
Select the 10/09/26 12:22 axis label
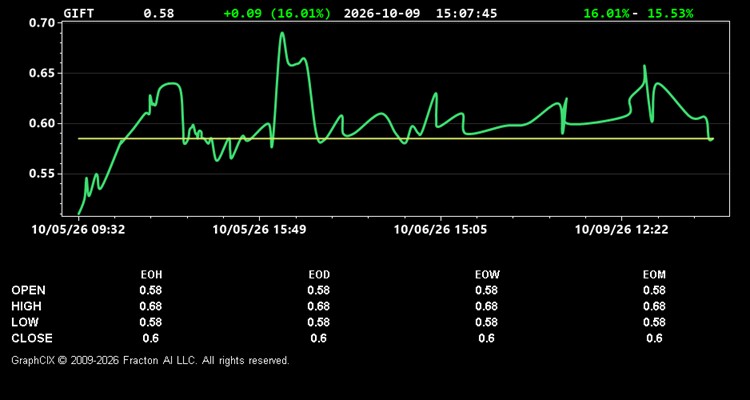pos(621,230)
